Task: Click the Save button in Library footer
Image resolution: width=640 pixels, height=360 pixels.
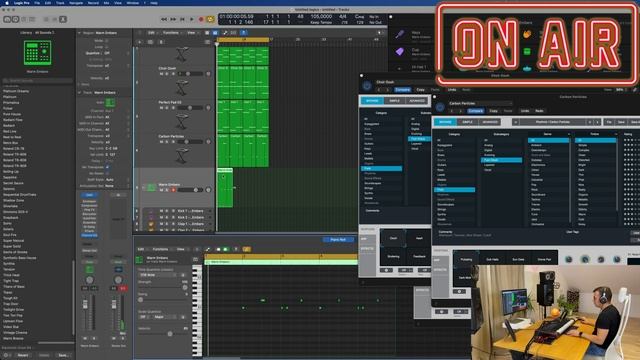Action: coord(63,355)
